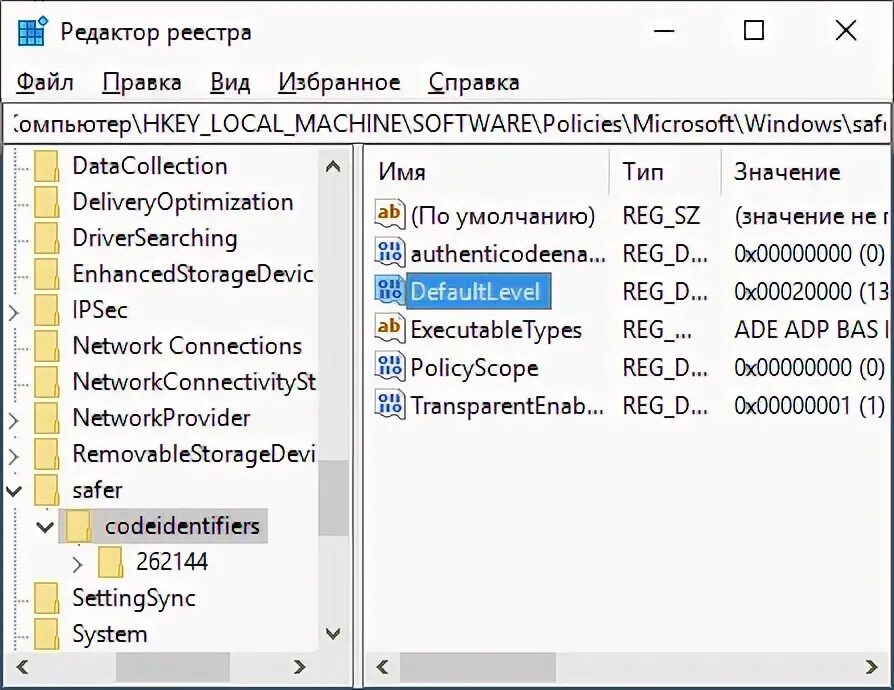This screenshot has height=690, width=894.
Task: Select the IPSec folder icon
Action: [x=46, y=310]
